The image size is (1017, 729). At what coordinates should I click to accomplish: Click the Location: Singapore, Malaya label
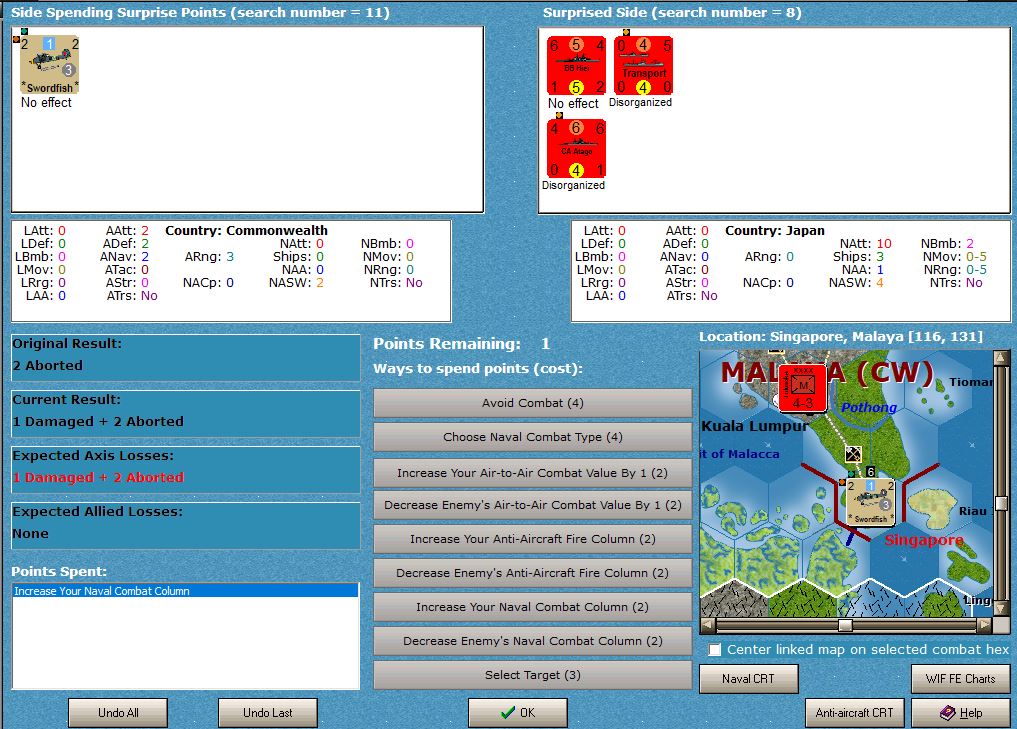841,337
